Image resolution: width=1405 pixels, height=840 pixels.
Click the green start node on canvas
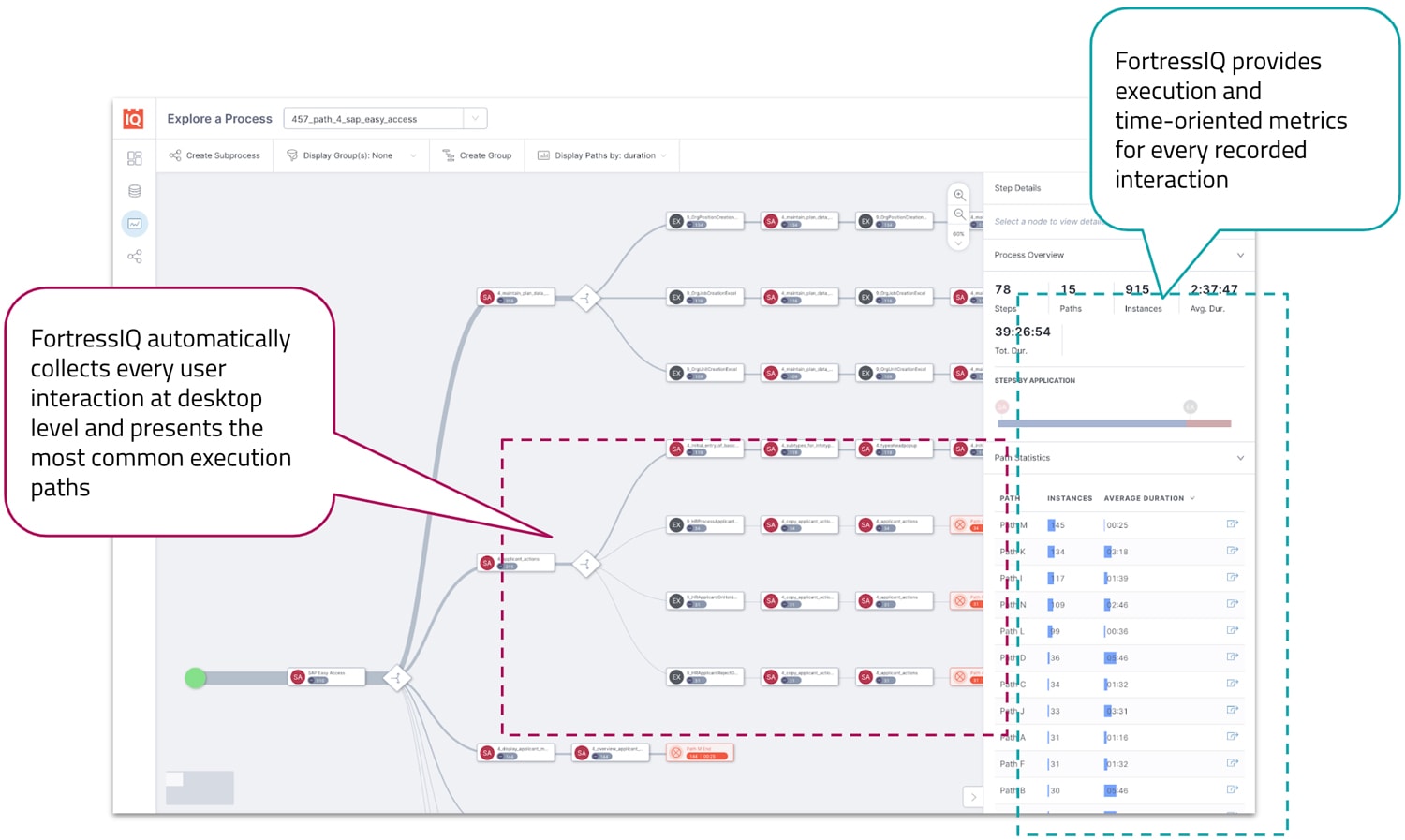click(195, 678)
